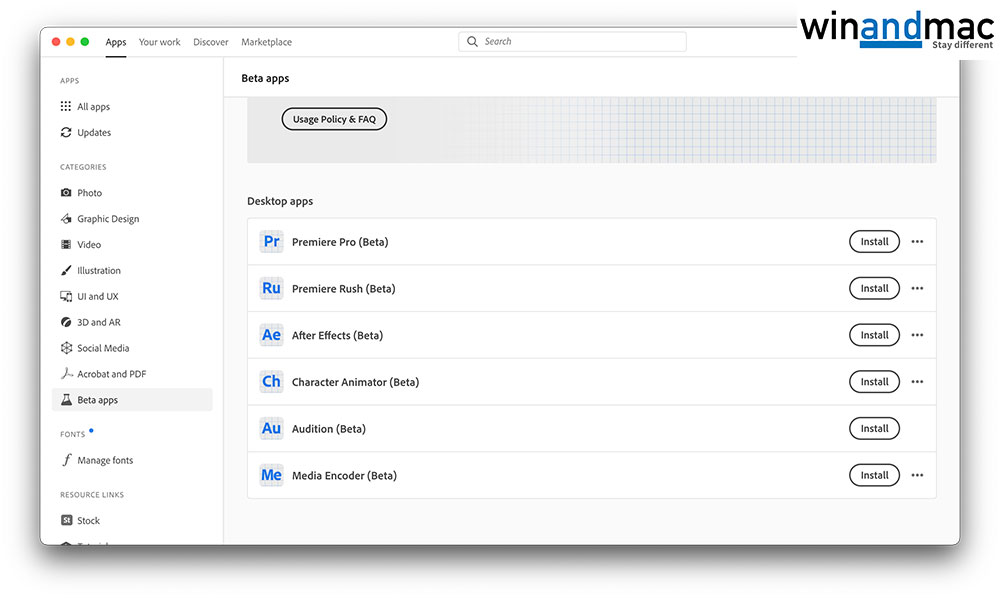Screen dimensions: 1000x598
Task: Expand more options menu for After Effects (Beta)
Action: tap(917, 335)
